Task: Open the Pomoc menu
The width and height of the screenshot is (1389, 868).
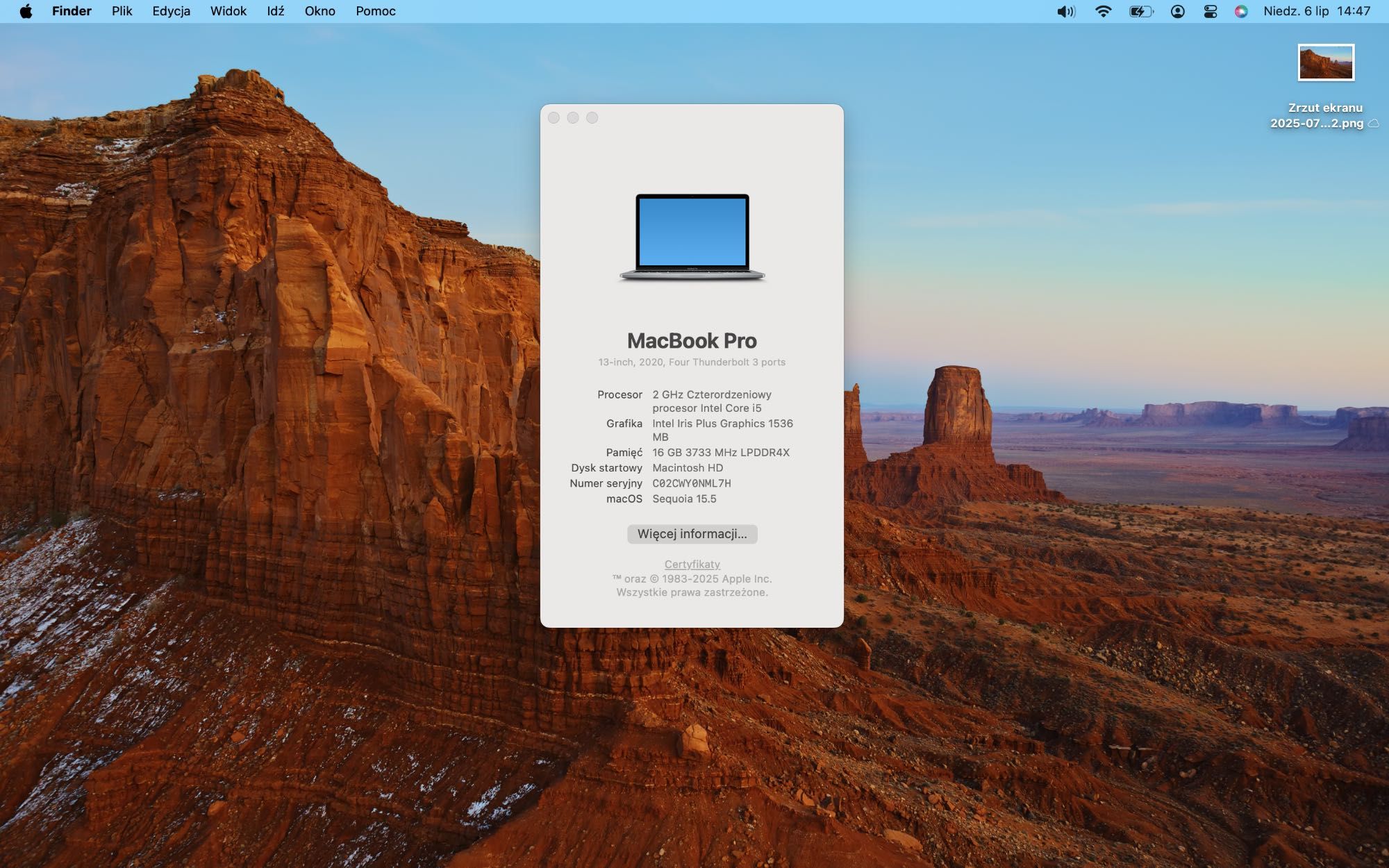Action: click(376, 11)
